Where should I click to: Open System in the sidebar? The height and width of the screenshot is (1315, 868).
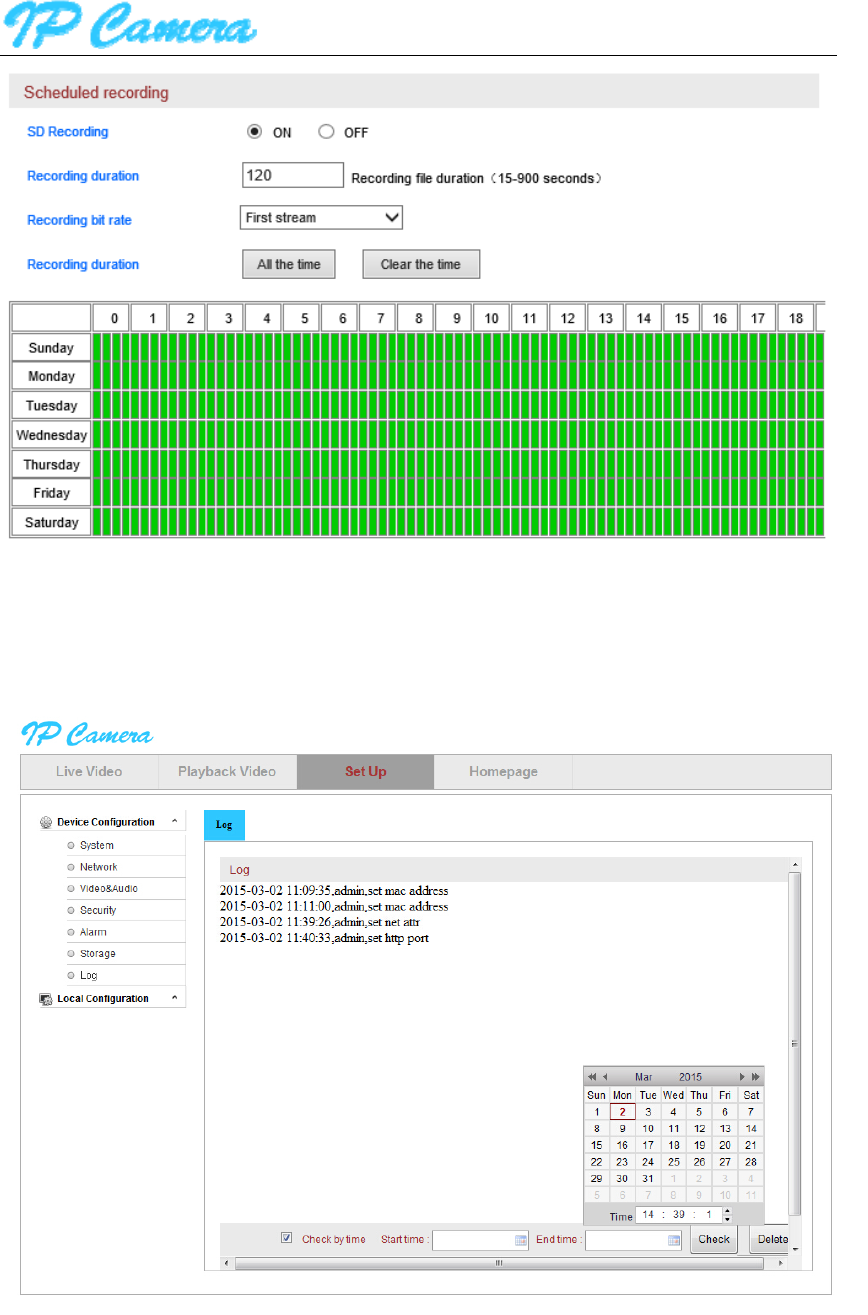click(97, 845)
